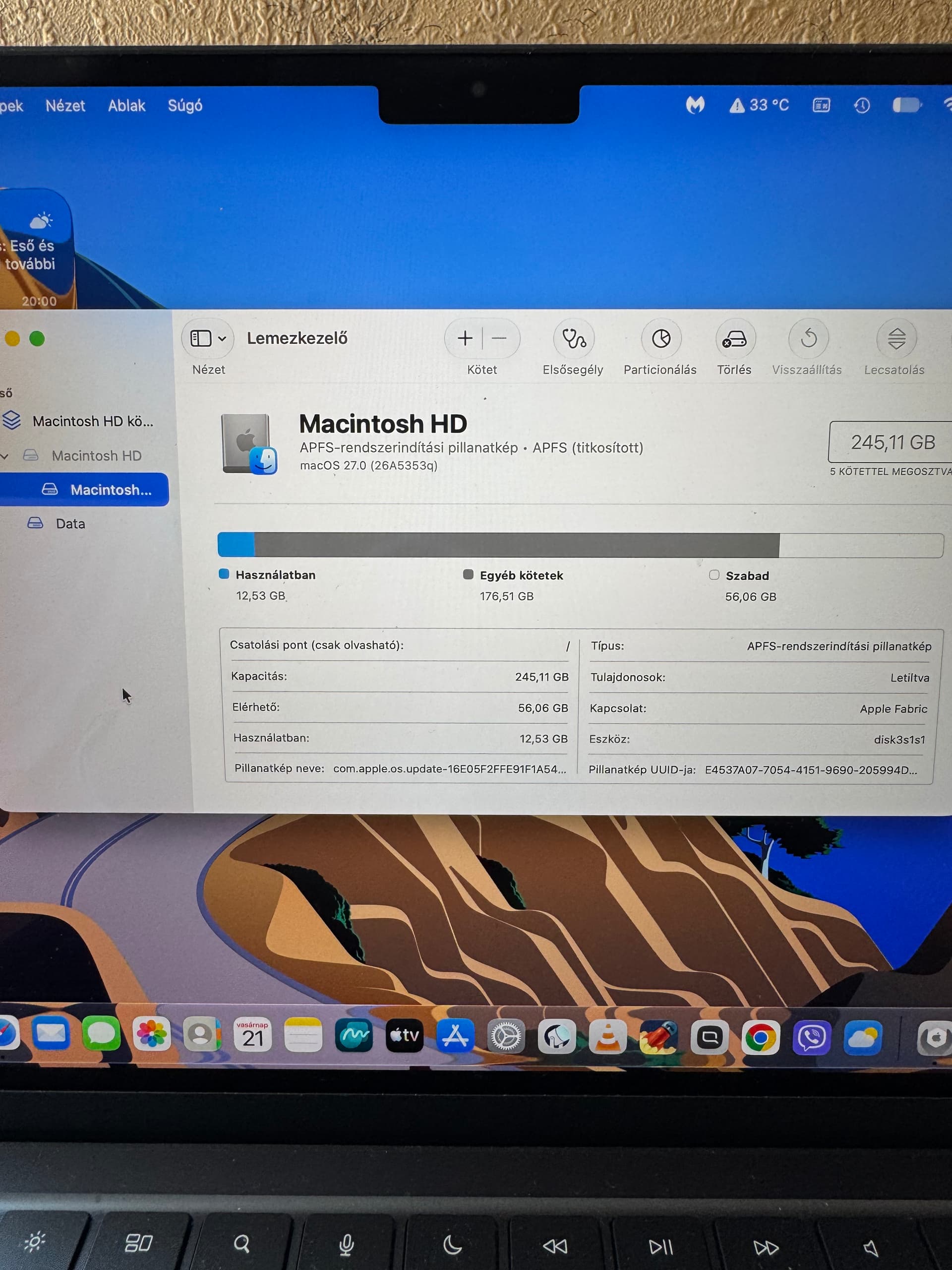Open Notes from the Dock
This screenshot has height=1270, width=952.
point(303,1035)
